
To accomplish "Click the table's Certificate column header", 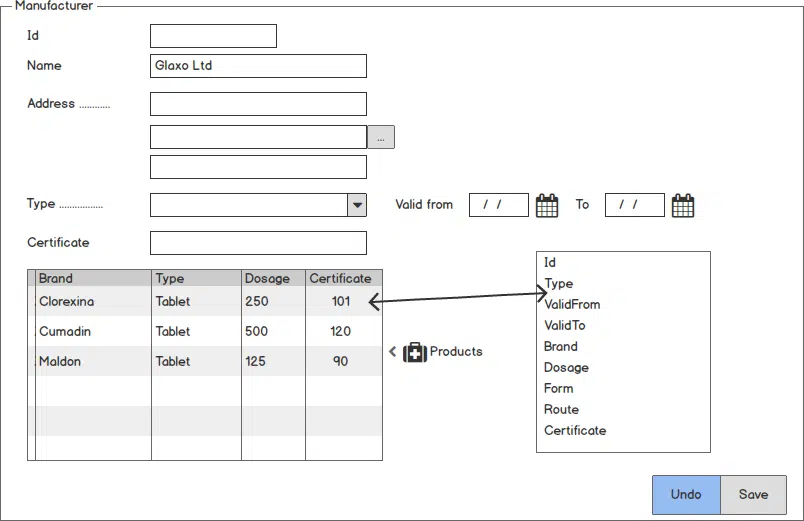I will coord(344,278).
